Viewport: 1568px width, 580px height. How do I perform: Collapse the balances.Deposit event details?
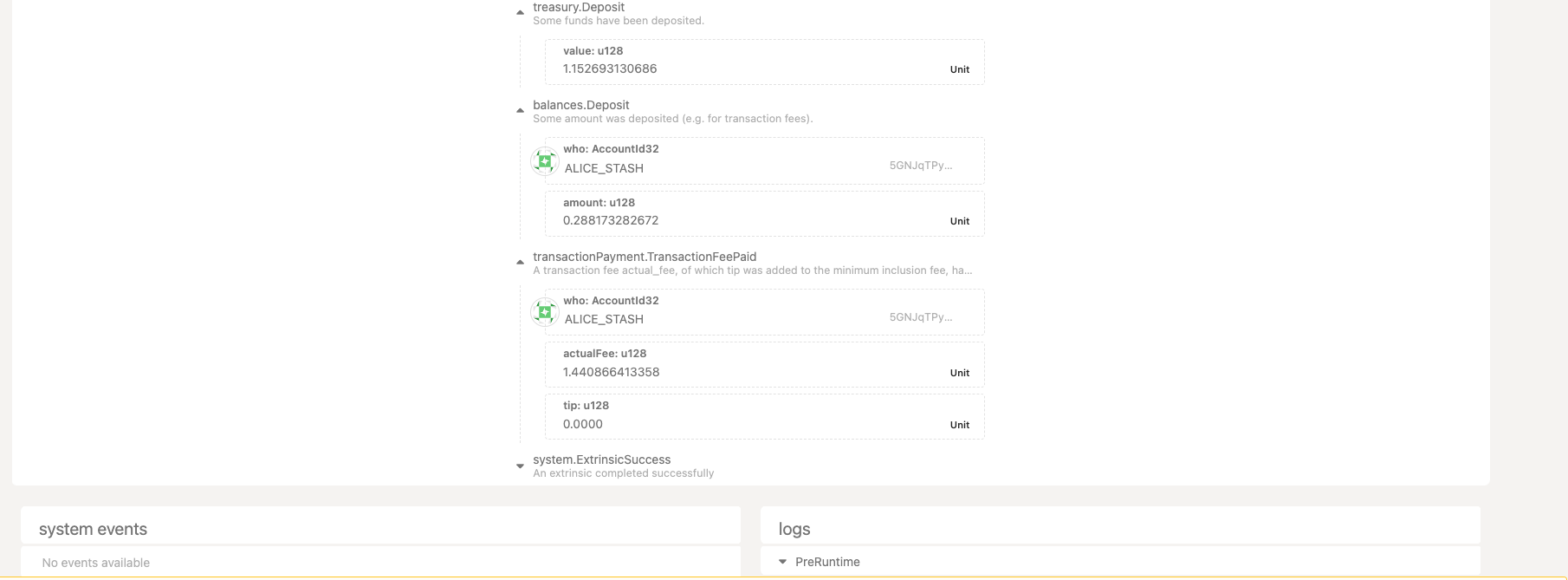[521, 110]
